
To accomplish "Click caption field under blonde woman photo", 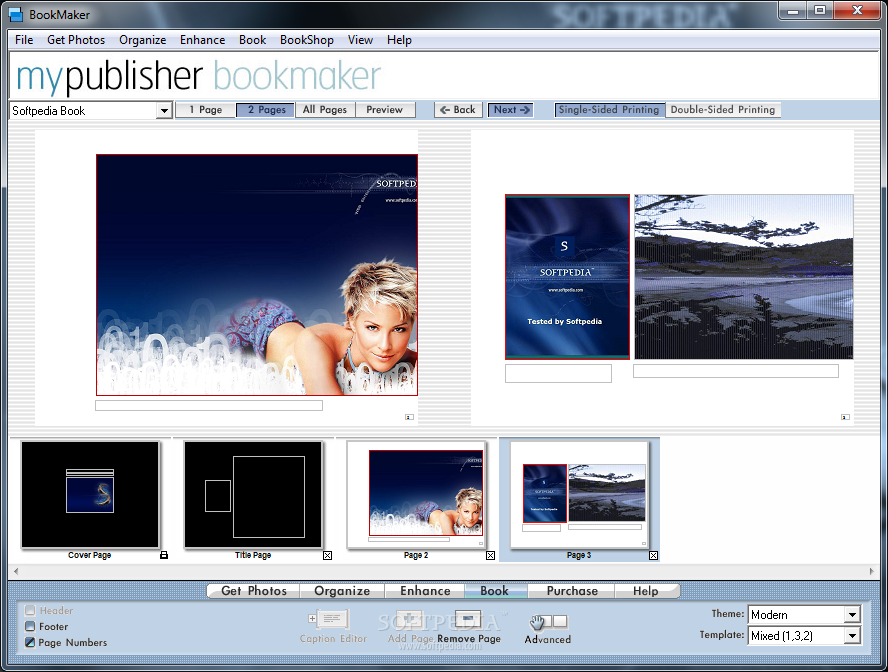I will click(209, 405).
